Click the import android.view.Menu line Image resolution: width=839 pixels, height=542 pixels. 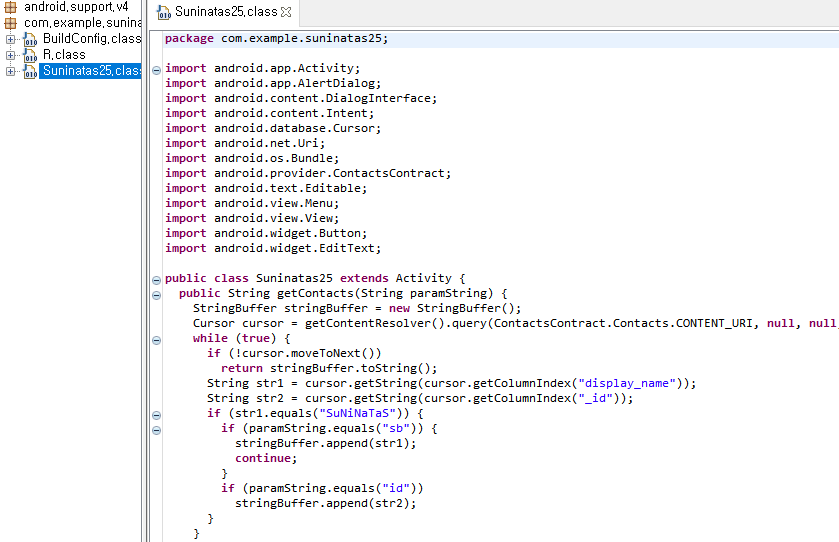[252, 203]
